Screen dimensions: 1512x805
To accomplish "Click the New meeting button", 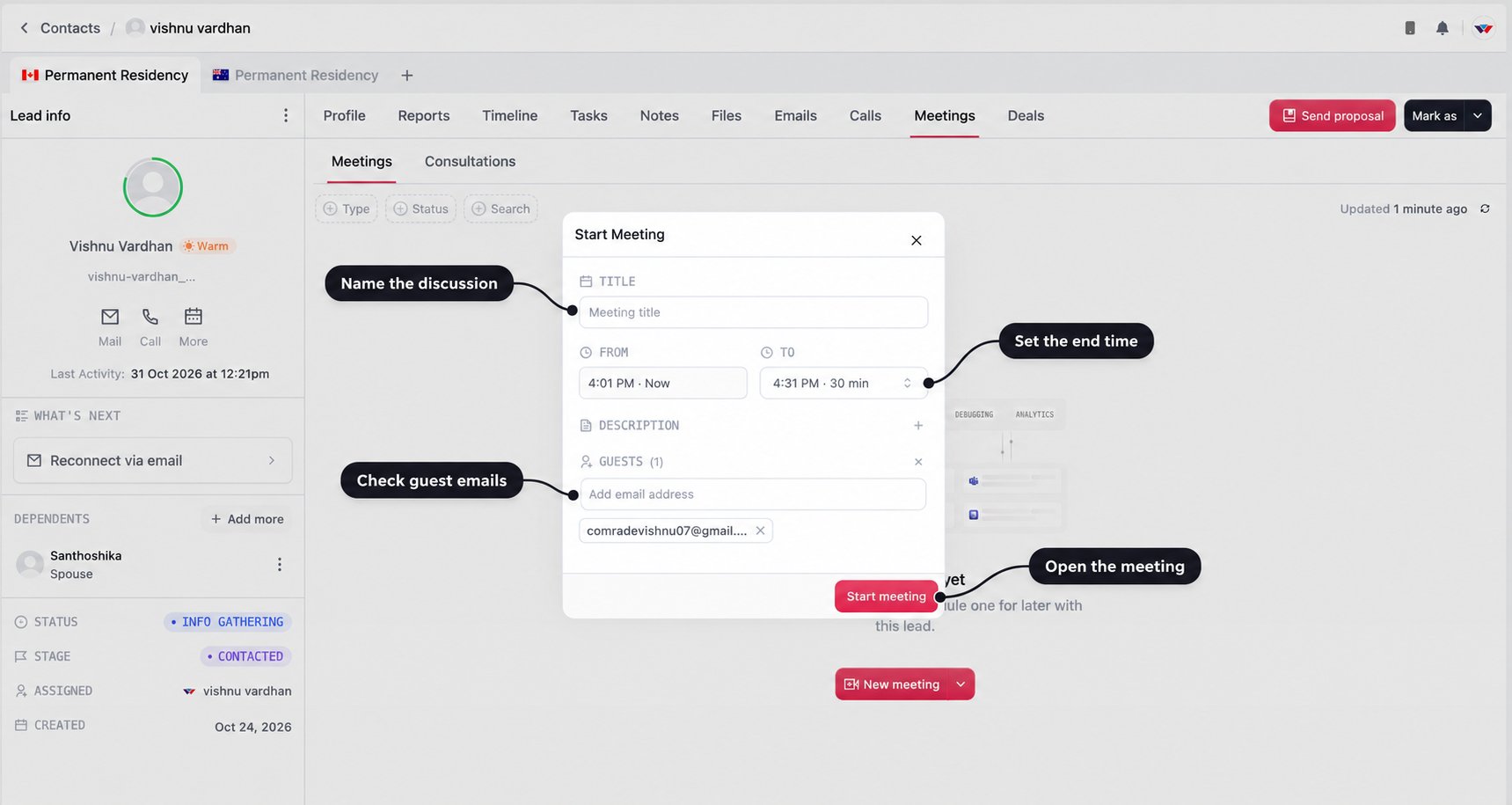I will pyautogui.click(x=893, y=684).
